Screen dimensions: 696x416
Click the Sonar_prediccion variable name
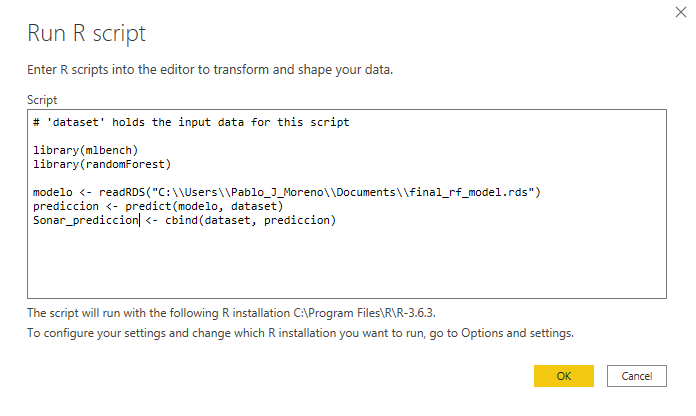coord(85,219)
